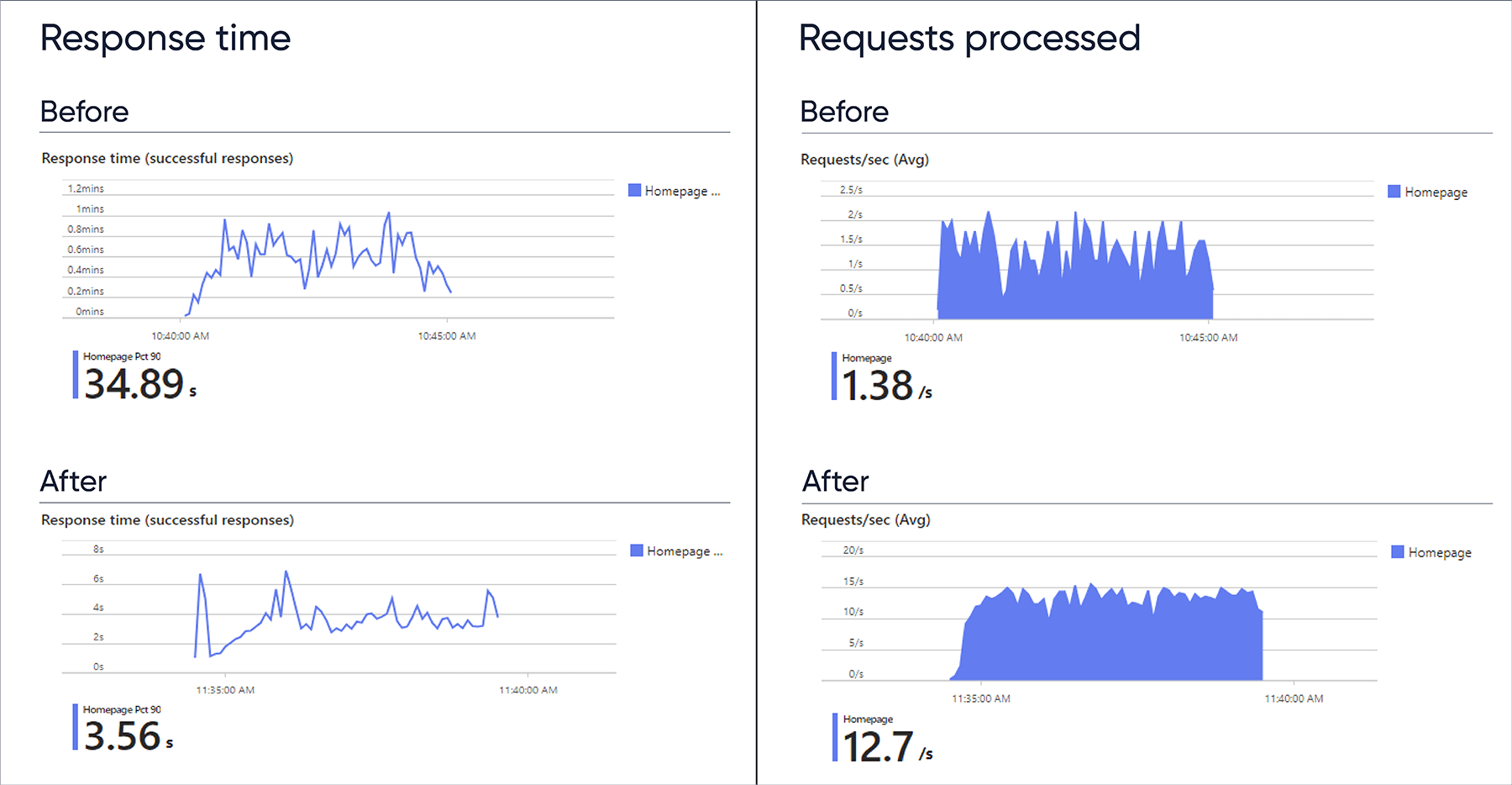
Task: Click the Homepage legend swatch in After response time chart
Action: point(636,551)
